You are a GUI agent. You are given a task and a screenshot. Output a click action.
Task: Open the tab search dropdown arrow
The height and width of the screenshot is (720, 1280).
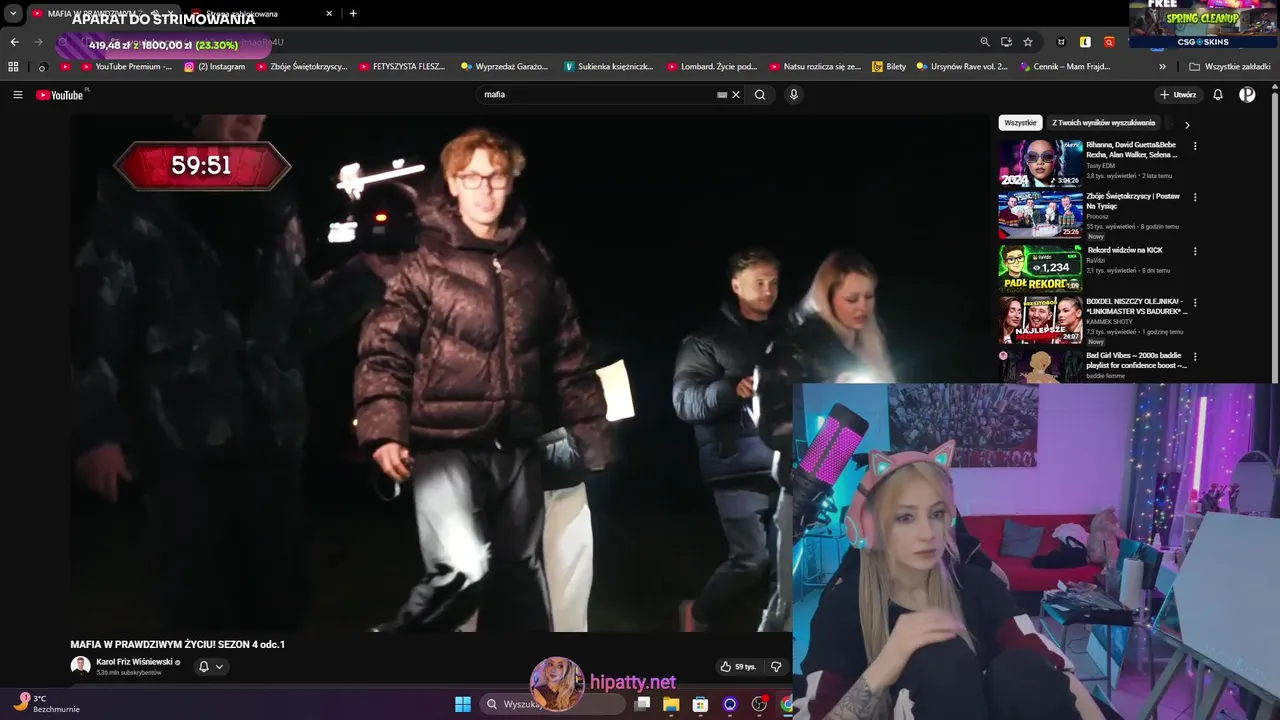coord(13,13)
